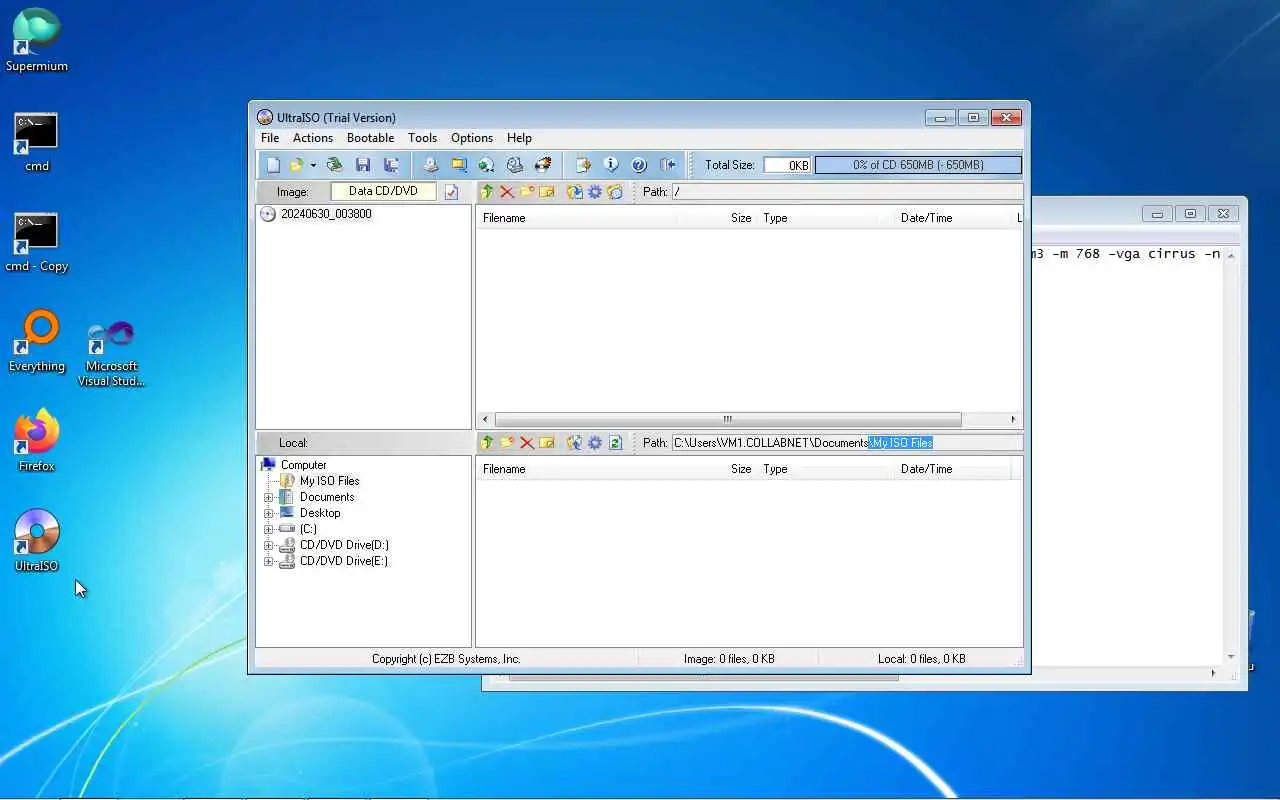This screenshot has width=1280, height=800.
Task: Click red X Delete in Image pane toolbar
Action: (507, 192)
